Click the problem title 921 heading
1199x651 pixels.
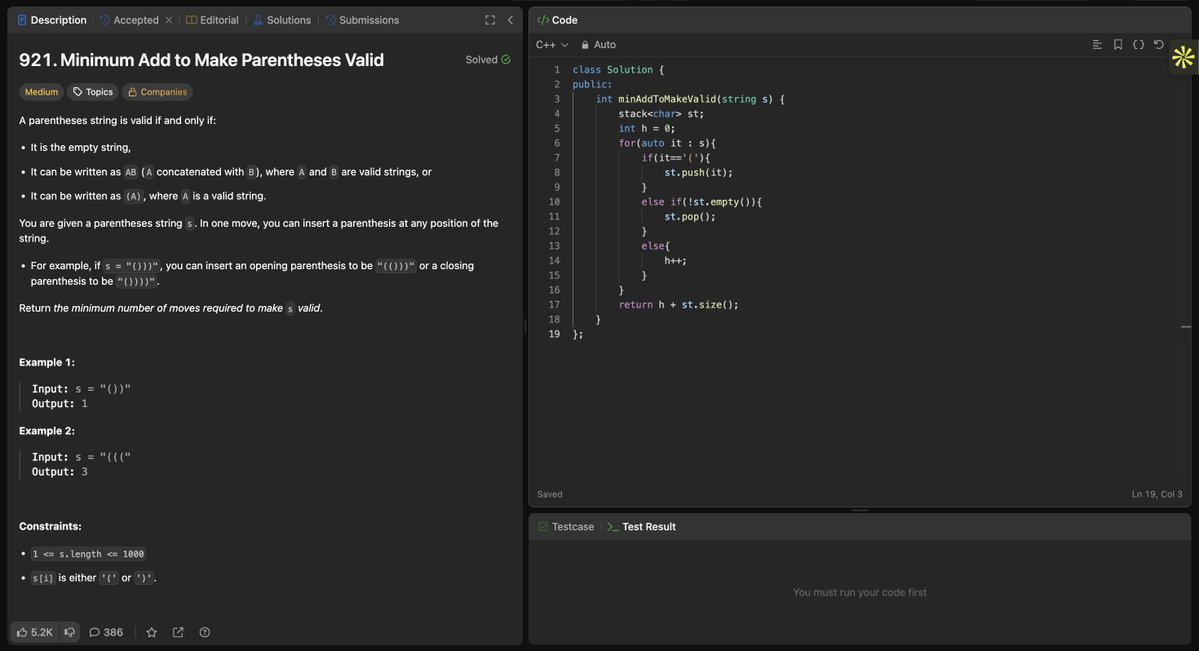201,60
